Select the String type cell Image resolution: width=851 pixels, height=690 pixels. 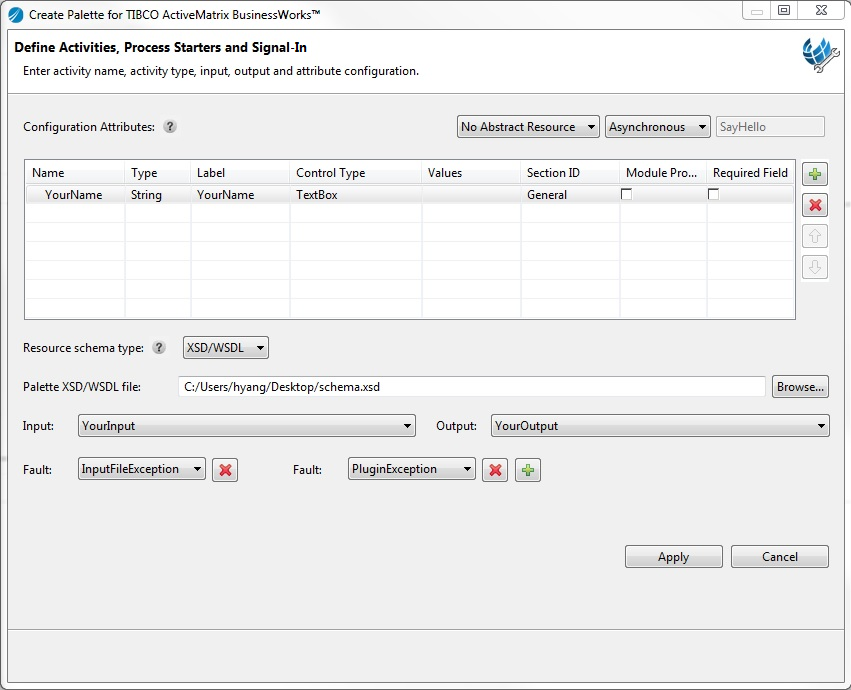[158, 195]
